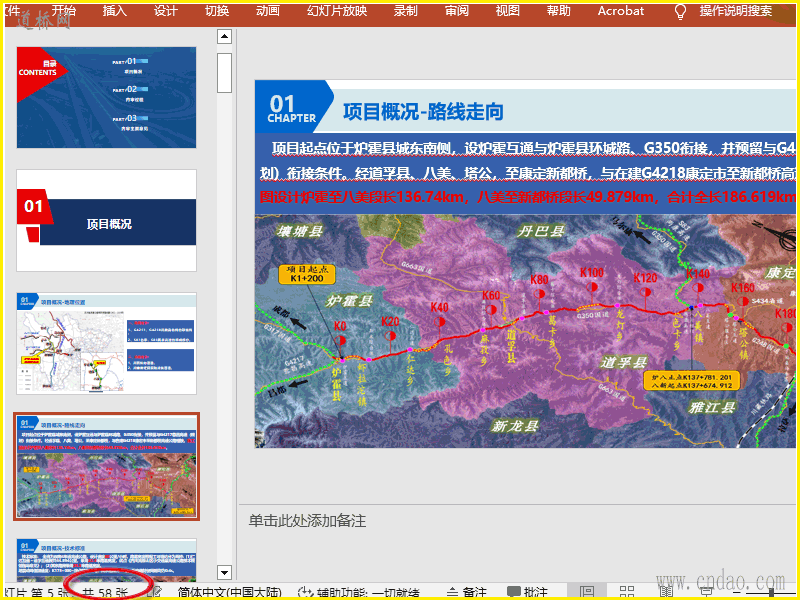
Task: Switch to Reading View icon
Action: point(667,592)
